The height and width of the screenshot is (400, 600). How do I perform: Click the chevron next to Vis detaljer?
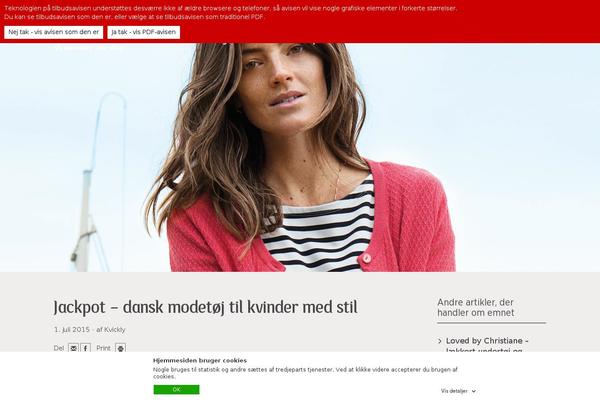pyautogui.click(x=474, y=391)
